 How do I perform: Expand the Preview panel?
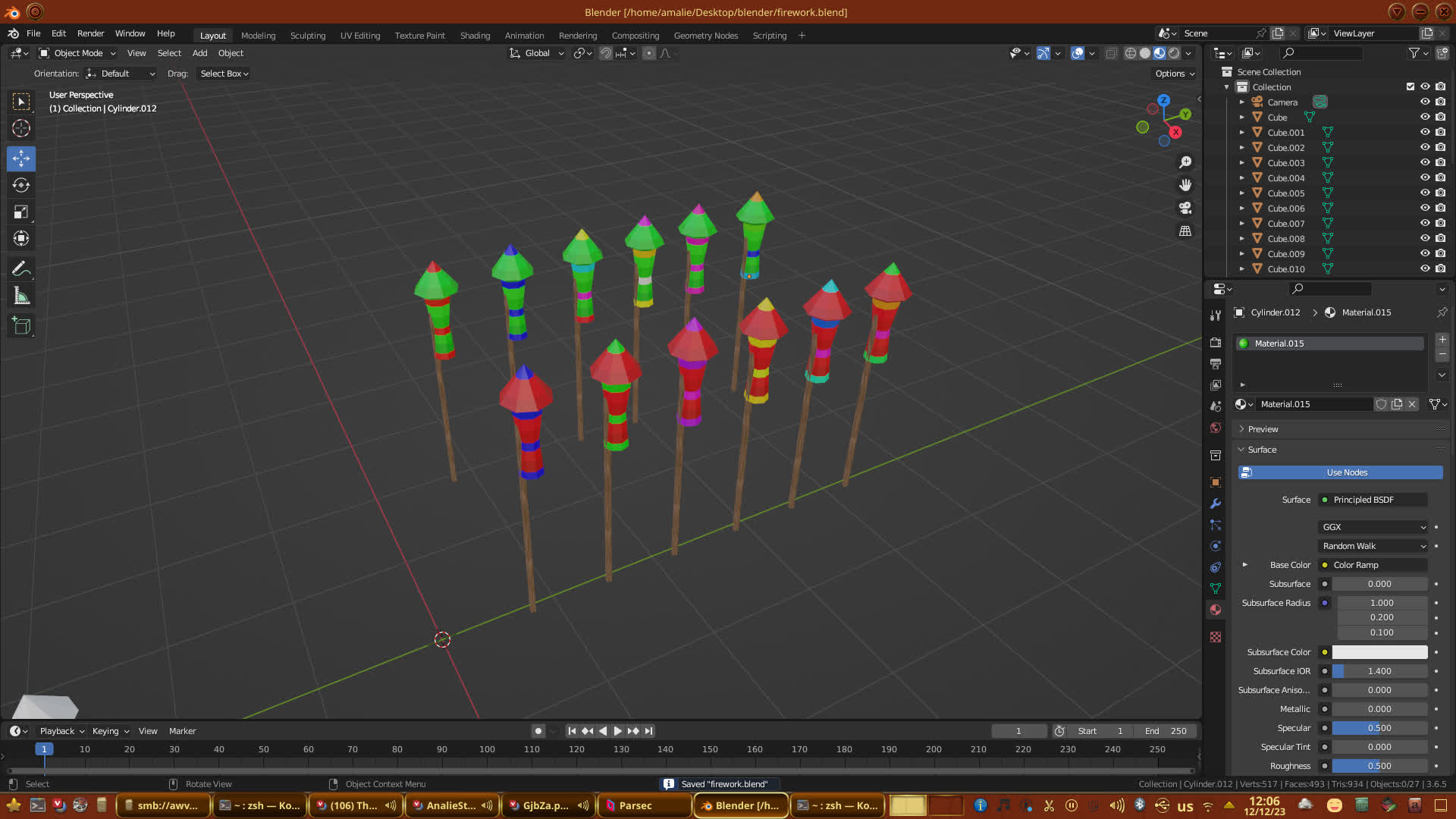(1263, 429)
